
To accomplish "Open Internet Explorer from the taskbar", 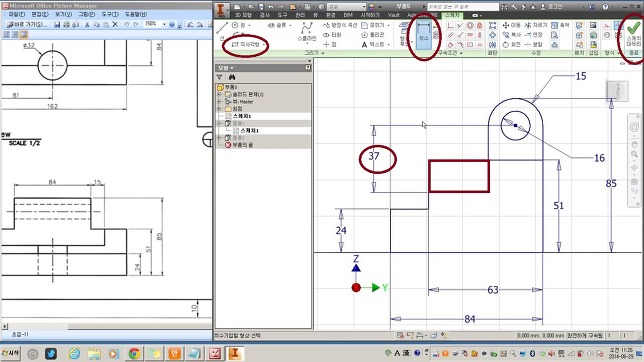I will click(74, 353).
